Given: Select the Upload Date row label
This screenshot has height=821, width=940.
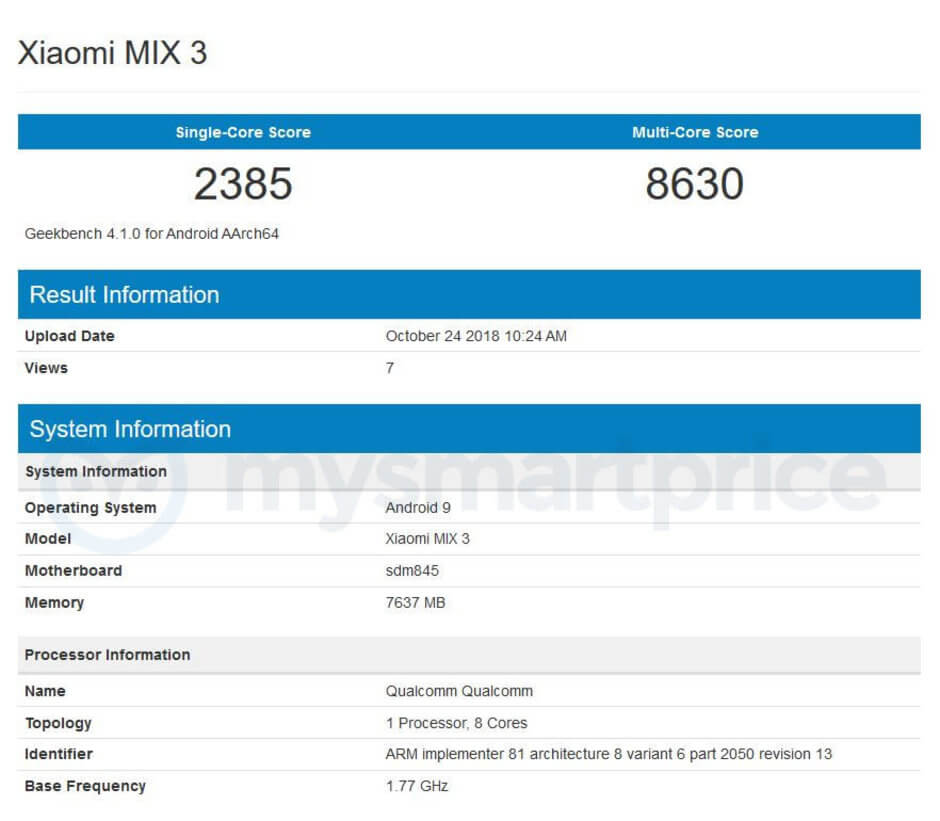Looking at the screenshot, I should pos(70,336).
